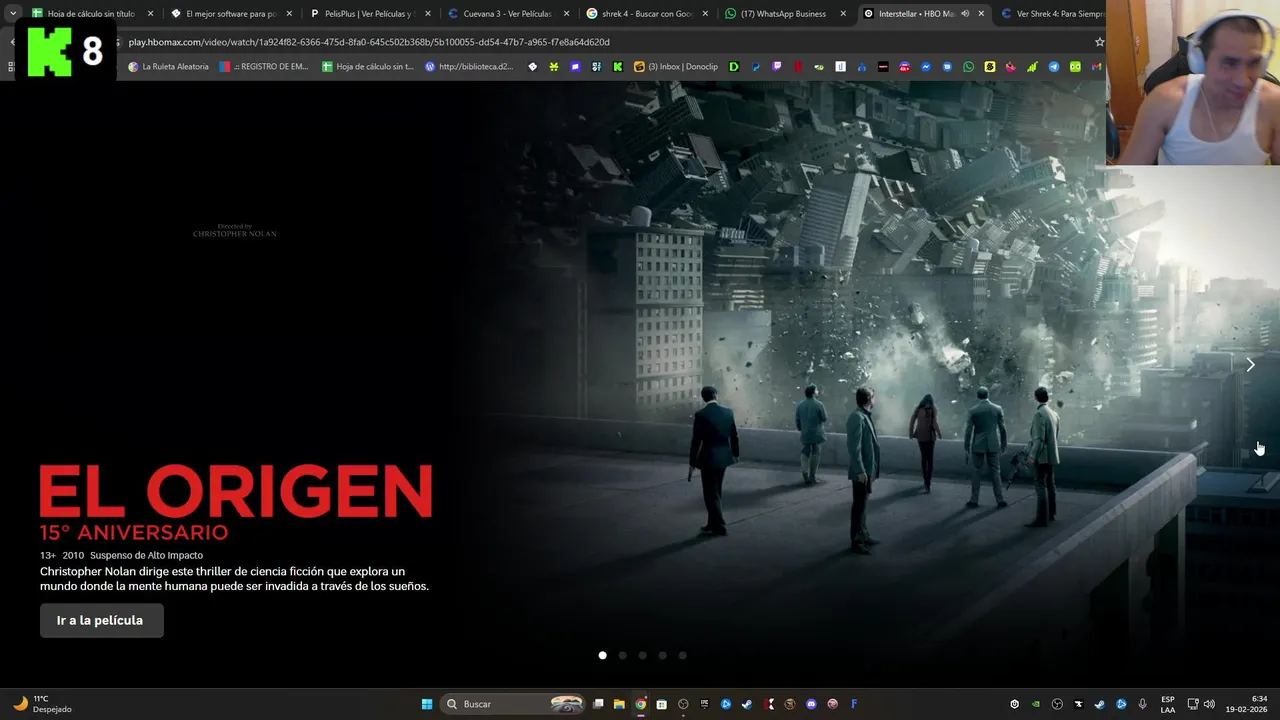Switch to shrek 4 Google search tab
Viewport: 1280px width, 720px height.
point(645,14)
